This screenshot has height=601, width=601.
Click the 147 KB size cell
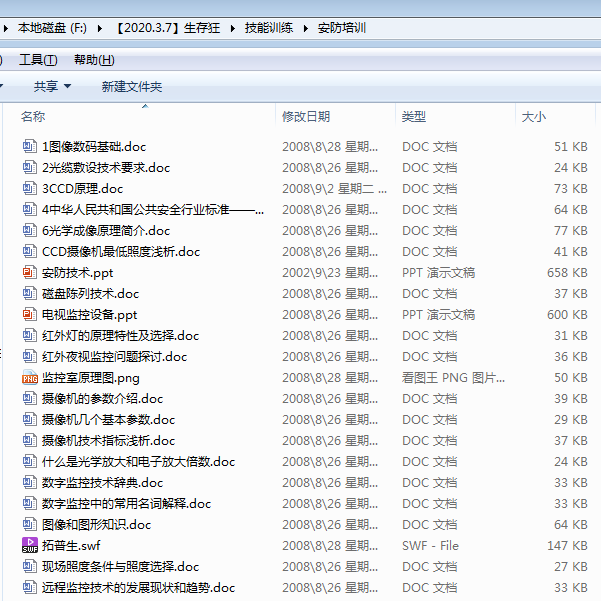click(567, 545)
